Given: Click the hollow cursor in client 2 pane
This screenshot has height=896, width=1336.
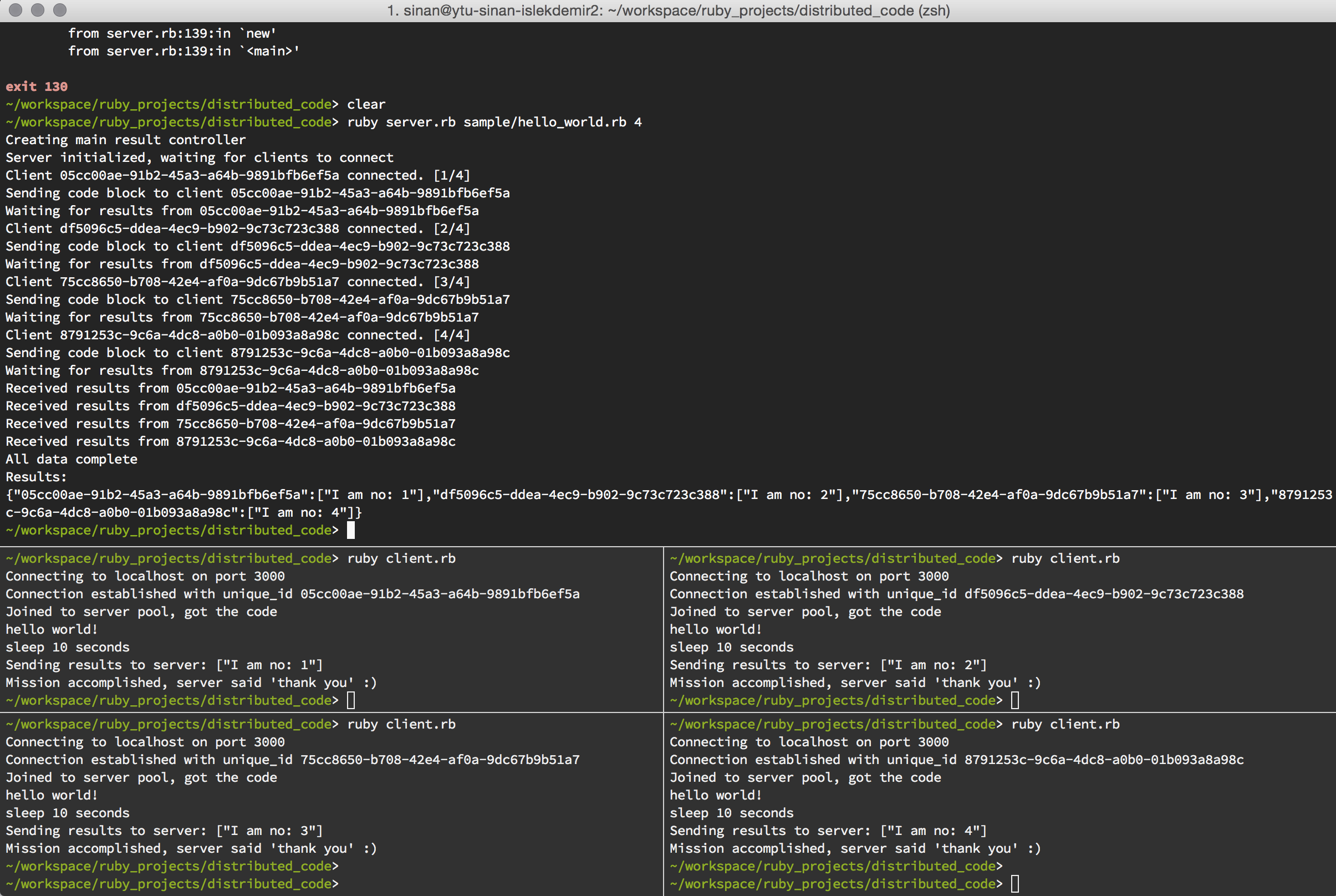Looking at the screenshot, I should pos(1015,700).
